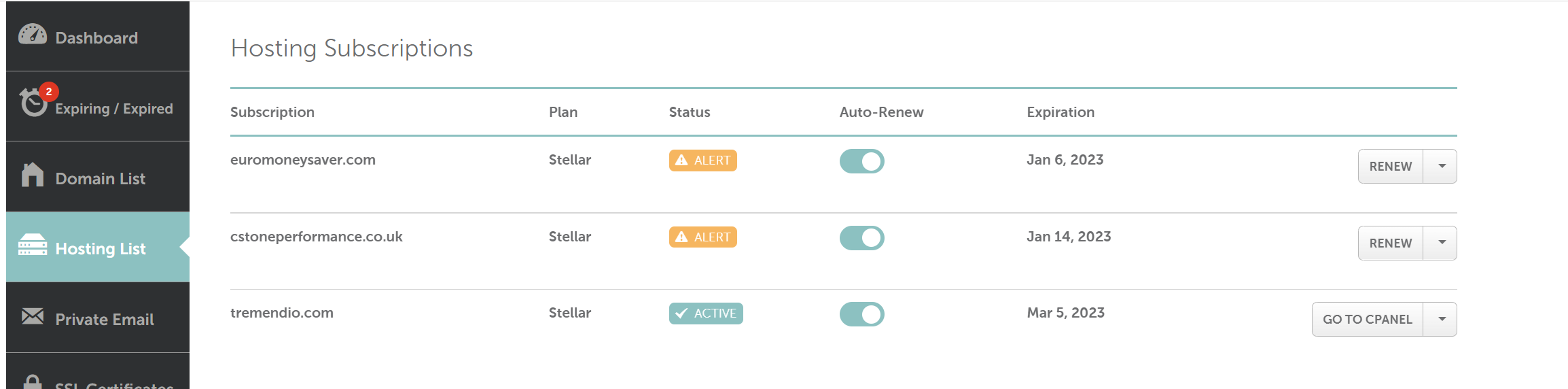Screen dimensions: 1568x389
Task: Open the Domain List menu item
Action: coord(98,177)
